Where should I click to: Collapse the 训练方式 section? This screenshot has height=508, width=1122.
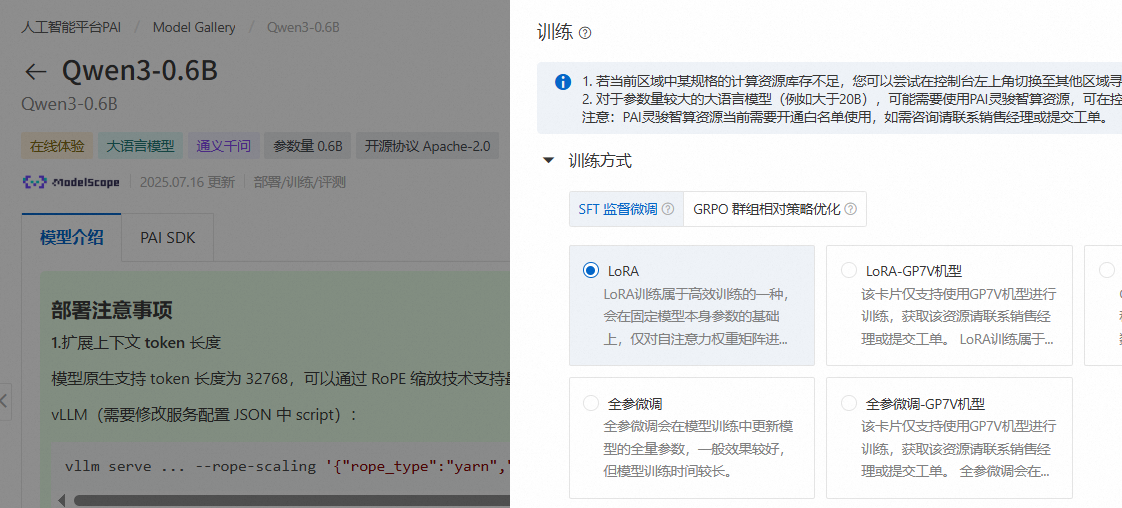[x=549, y=160]
